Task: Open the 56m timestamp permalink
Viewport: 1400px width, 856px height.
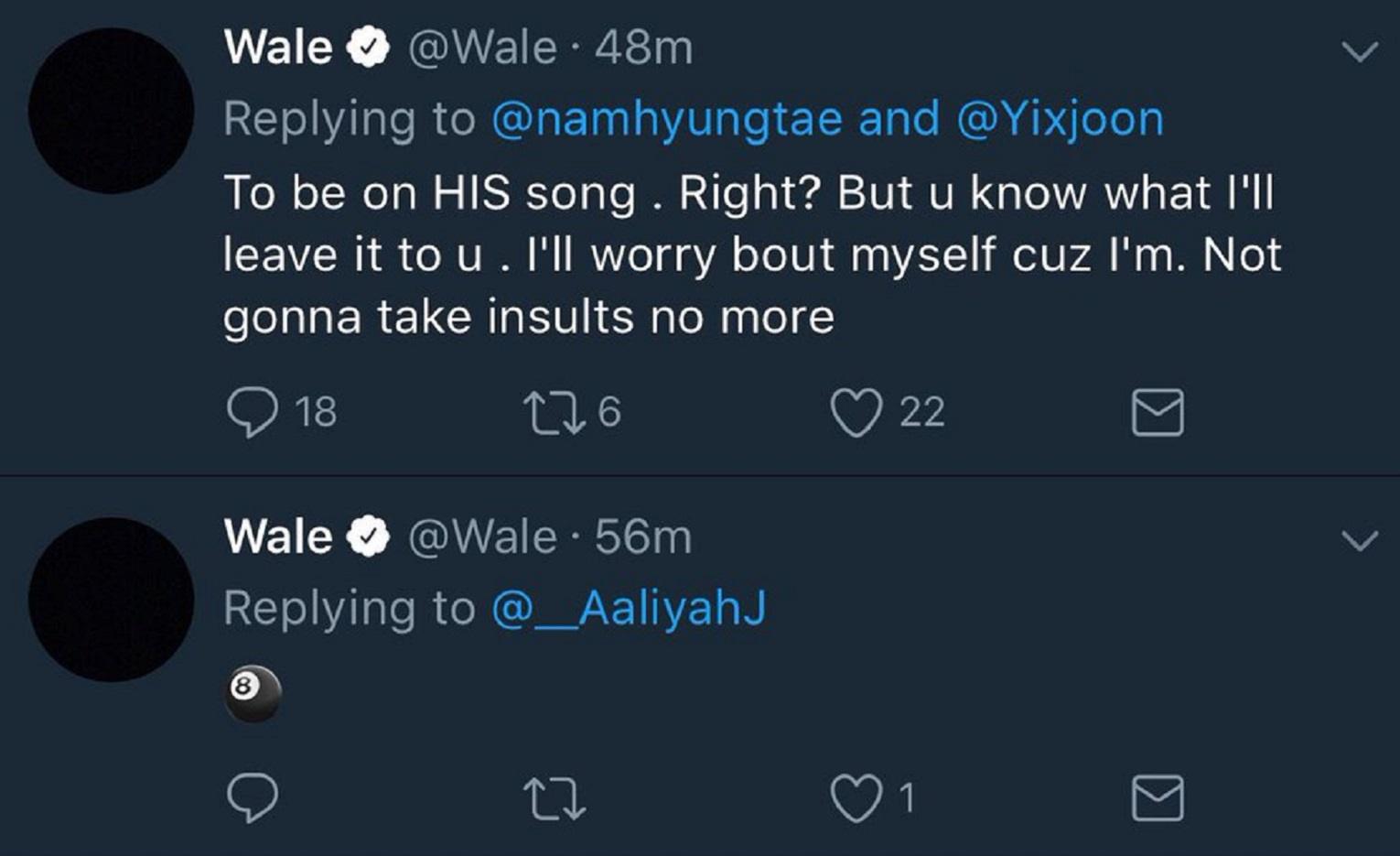Action: click(643, 536)
